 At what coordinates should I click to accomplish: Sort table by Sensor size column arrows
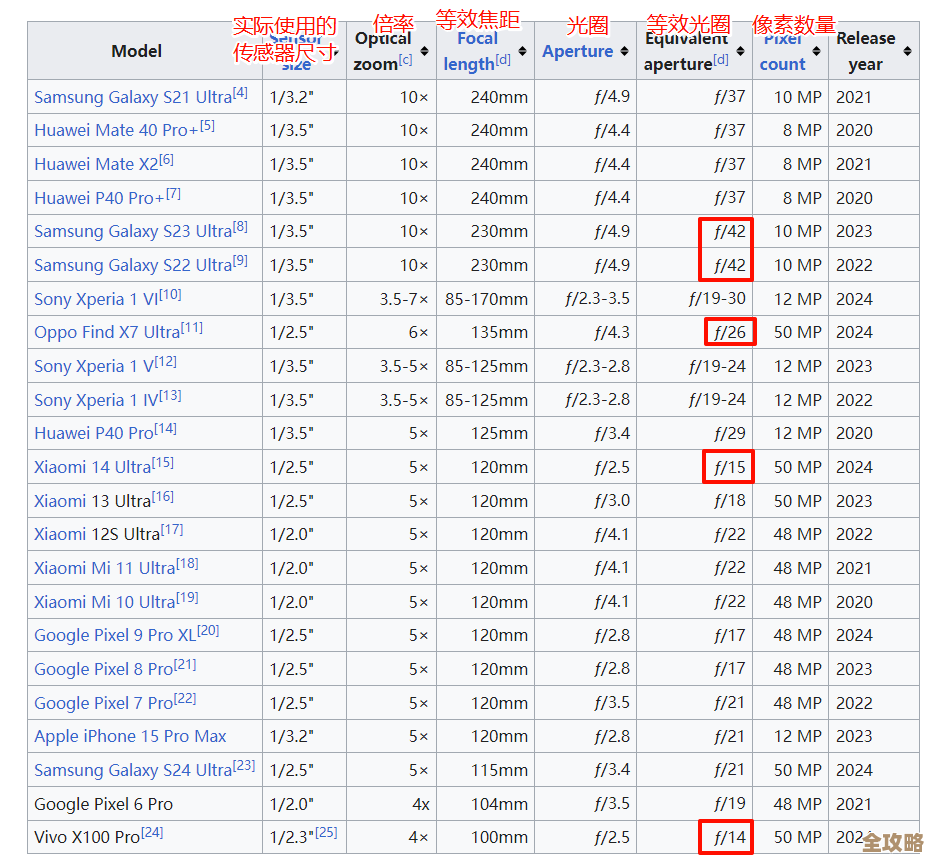coord(336,51)
